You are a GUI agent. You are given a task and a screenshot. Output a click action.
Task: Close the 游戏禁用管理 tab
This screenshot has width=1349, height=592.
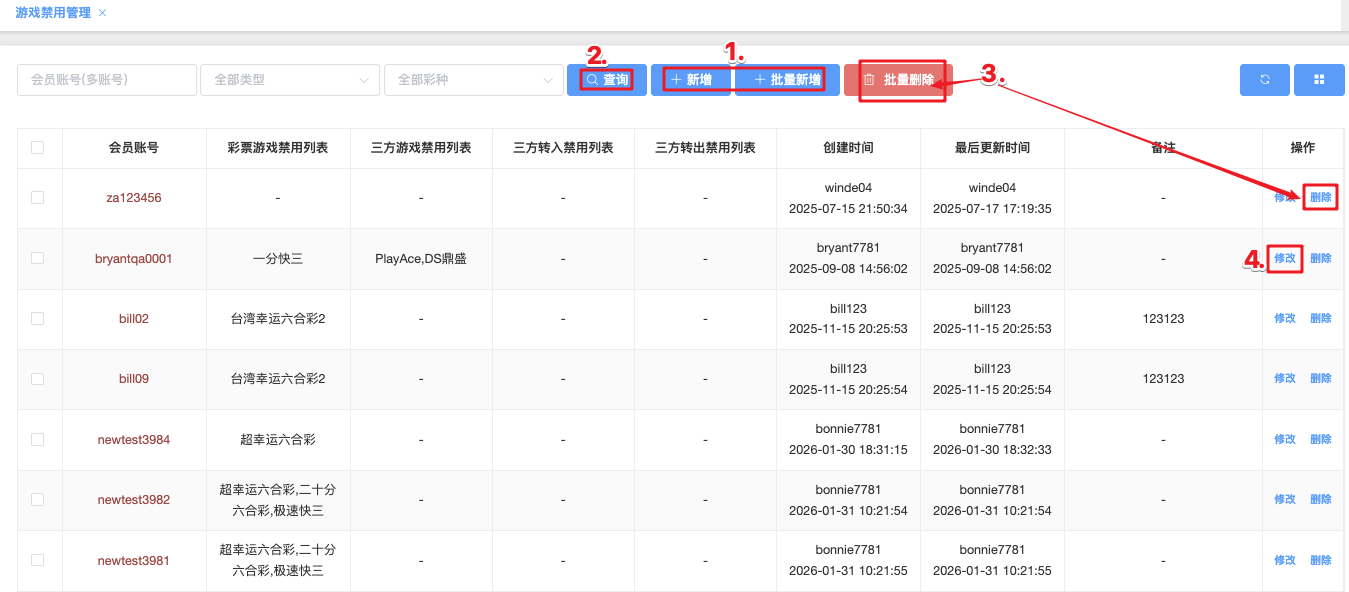click(x=103, y=13)
